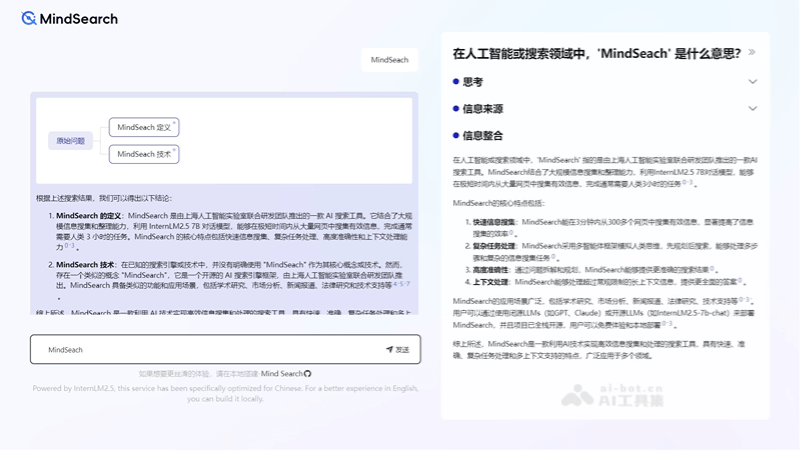Click the side panel question title

tap(595, 52)
